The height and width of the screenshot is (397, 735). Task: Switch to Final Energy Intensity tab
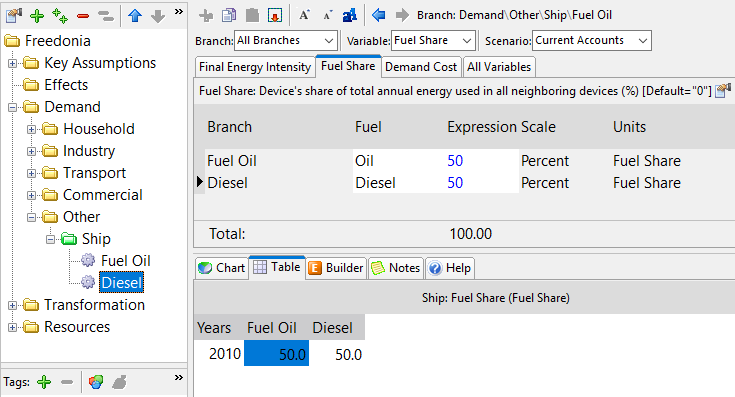point(255,67)
